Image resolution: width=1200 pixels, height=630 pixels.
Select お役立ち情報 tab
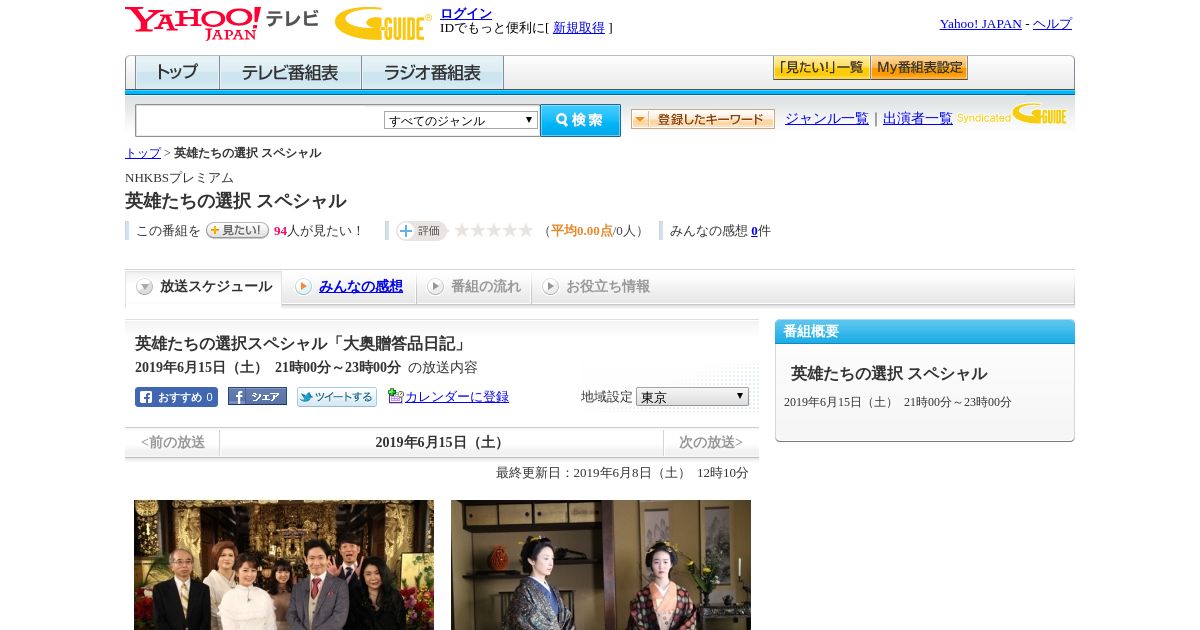click(596, 287)
